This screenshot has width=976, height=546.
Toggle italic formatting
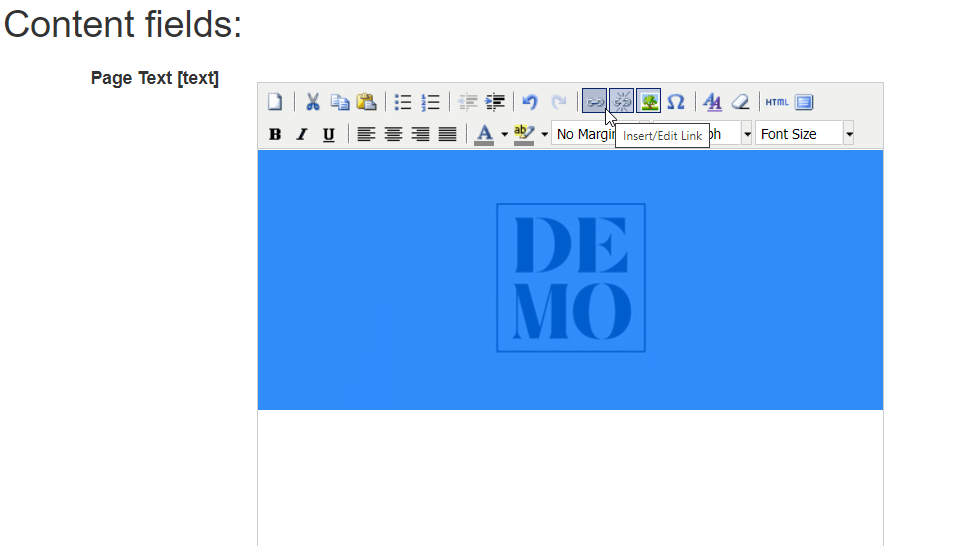tap(302, 134)
